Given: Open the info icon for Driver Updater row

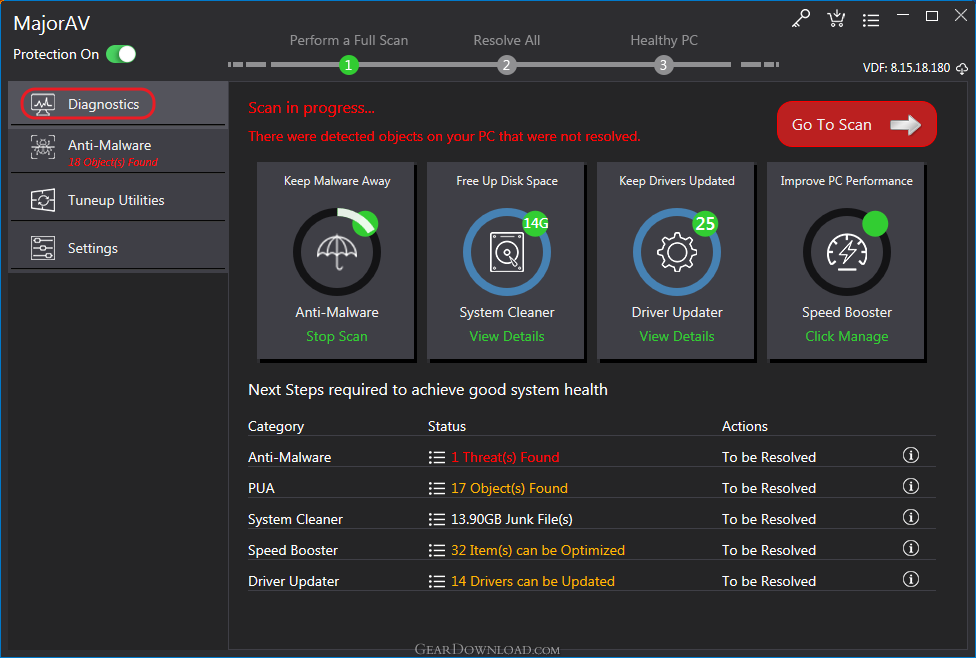Looking at the screenshot, I should (x=911, y=580).
